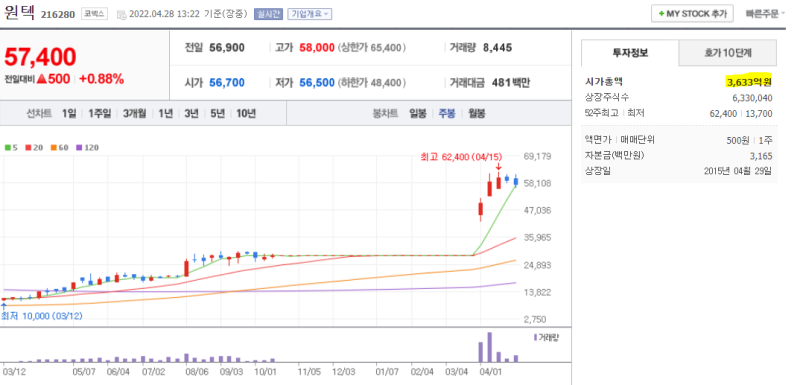Click the 자본금 3,165 value
This screenshot has height=385, width=800.
(x=761, y=156)
